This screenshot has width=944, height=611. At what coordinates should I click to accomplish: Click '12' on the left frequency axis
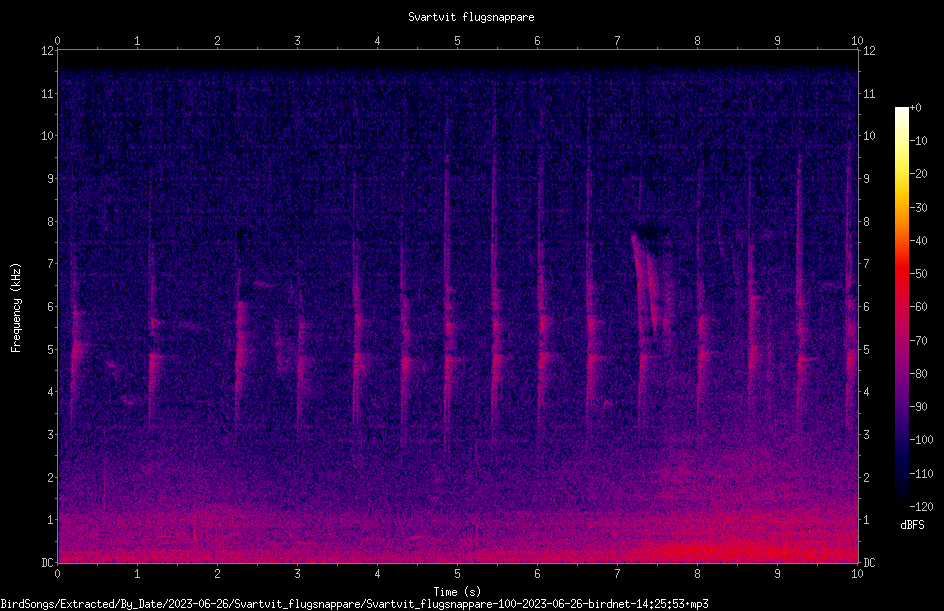tap(47, 51)
